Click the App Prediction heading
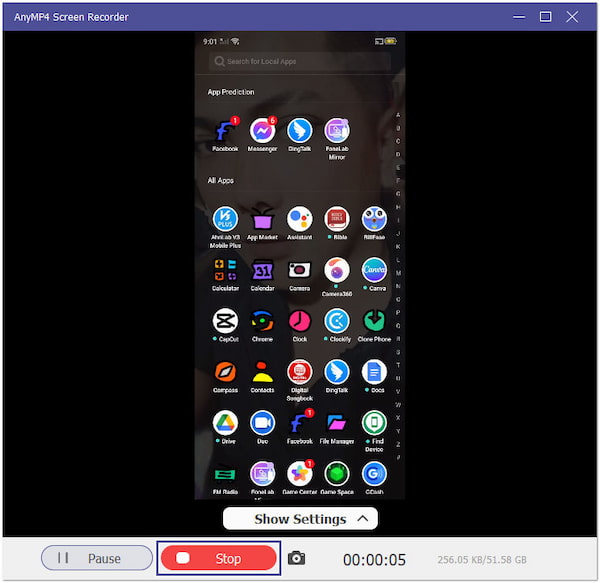Screen dimensions: 600x583 tap(231, 92)
